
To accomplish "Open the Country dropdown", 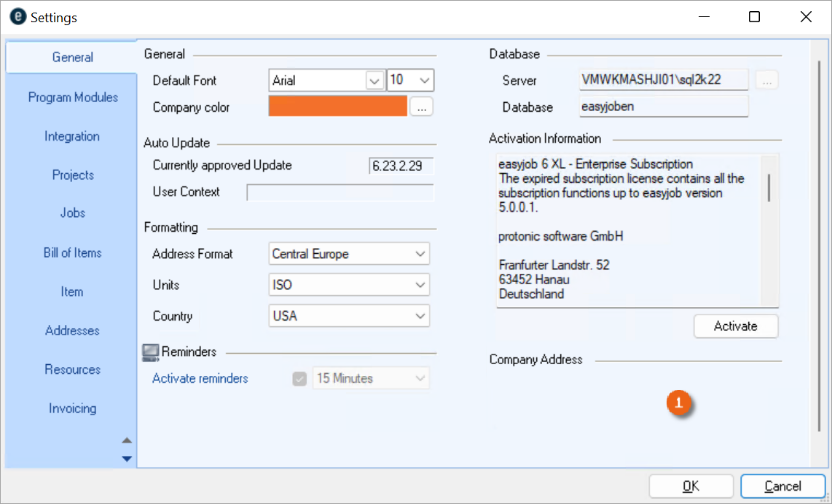I will click(x=420, y=316).
